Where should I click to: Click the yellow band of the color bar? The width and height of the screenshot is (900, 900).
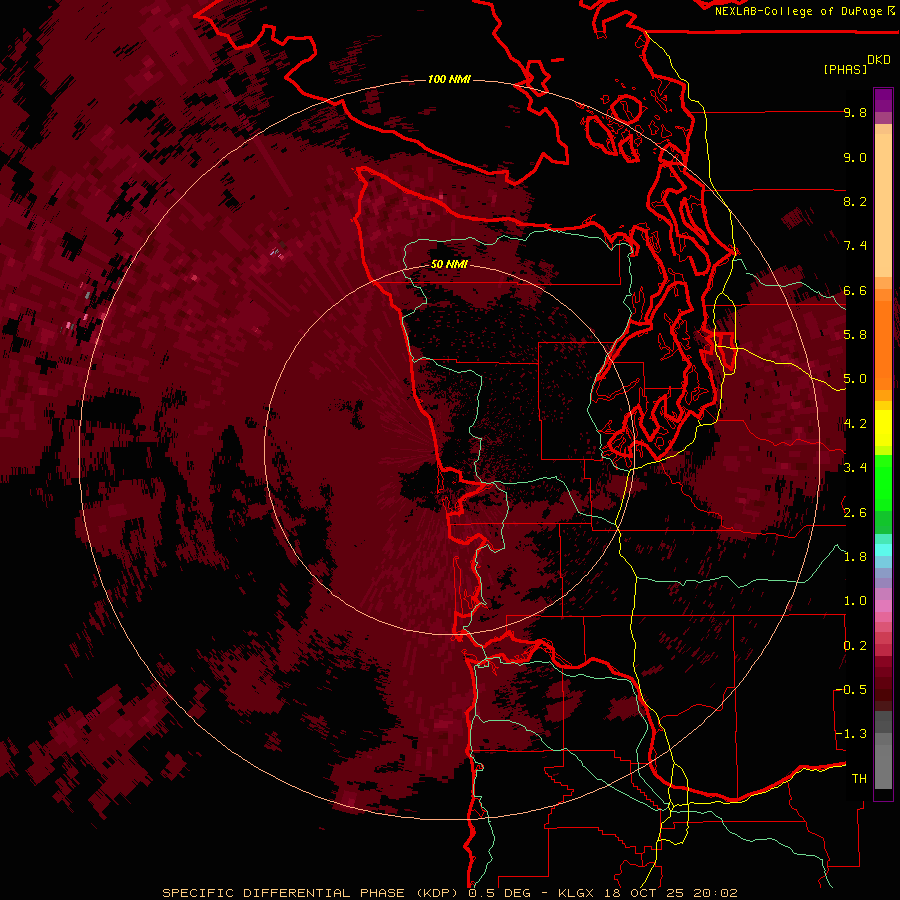pyautogui.click(x=883, y=428)
